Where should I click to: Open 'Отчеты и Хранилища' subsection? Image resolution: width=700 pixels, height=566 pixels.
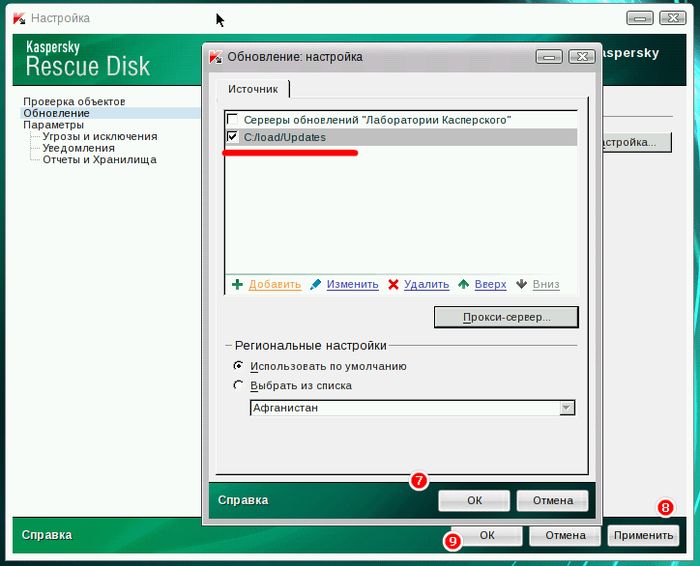click(100, 159)
